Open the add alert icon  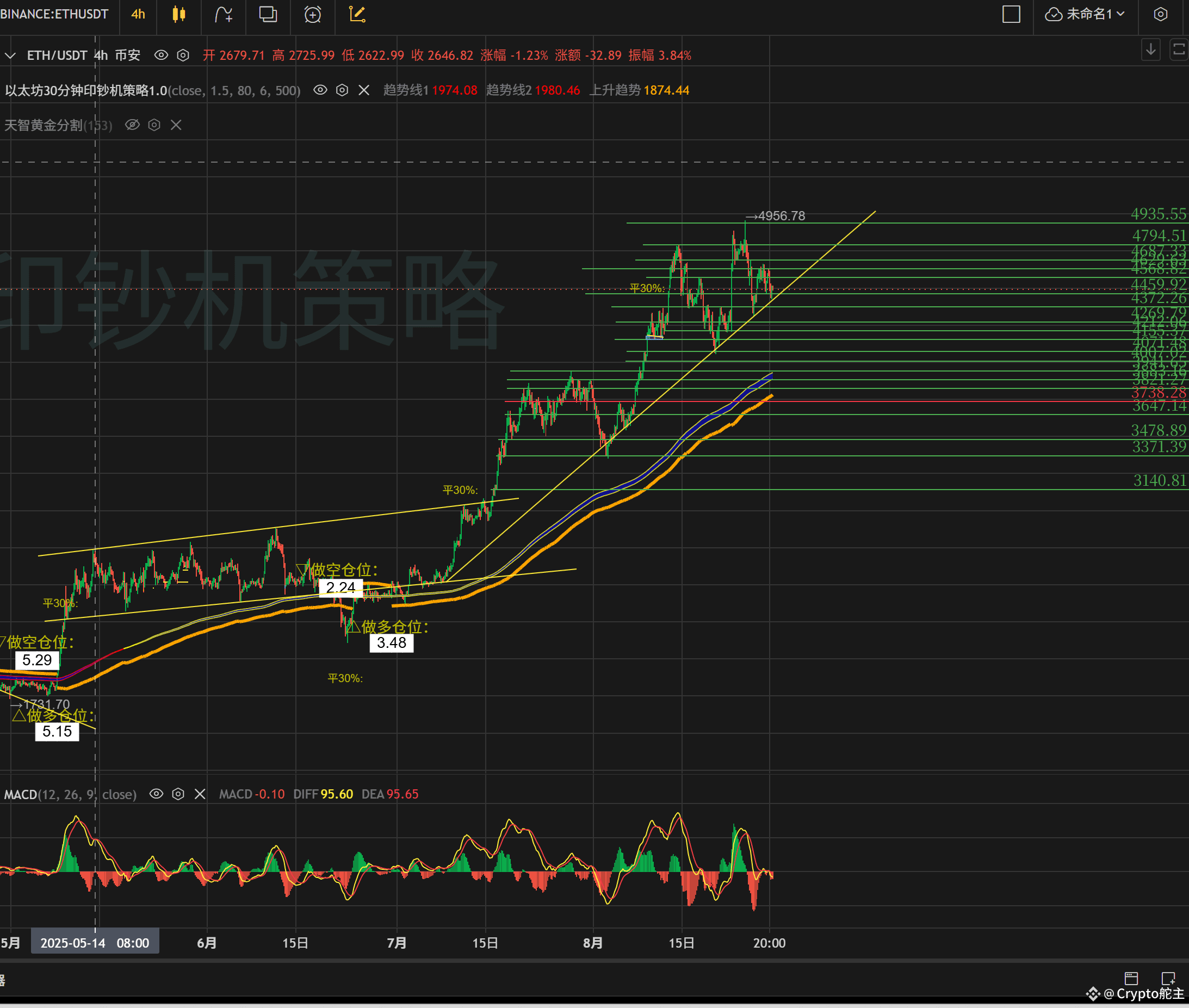[x=313, y=14]
